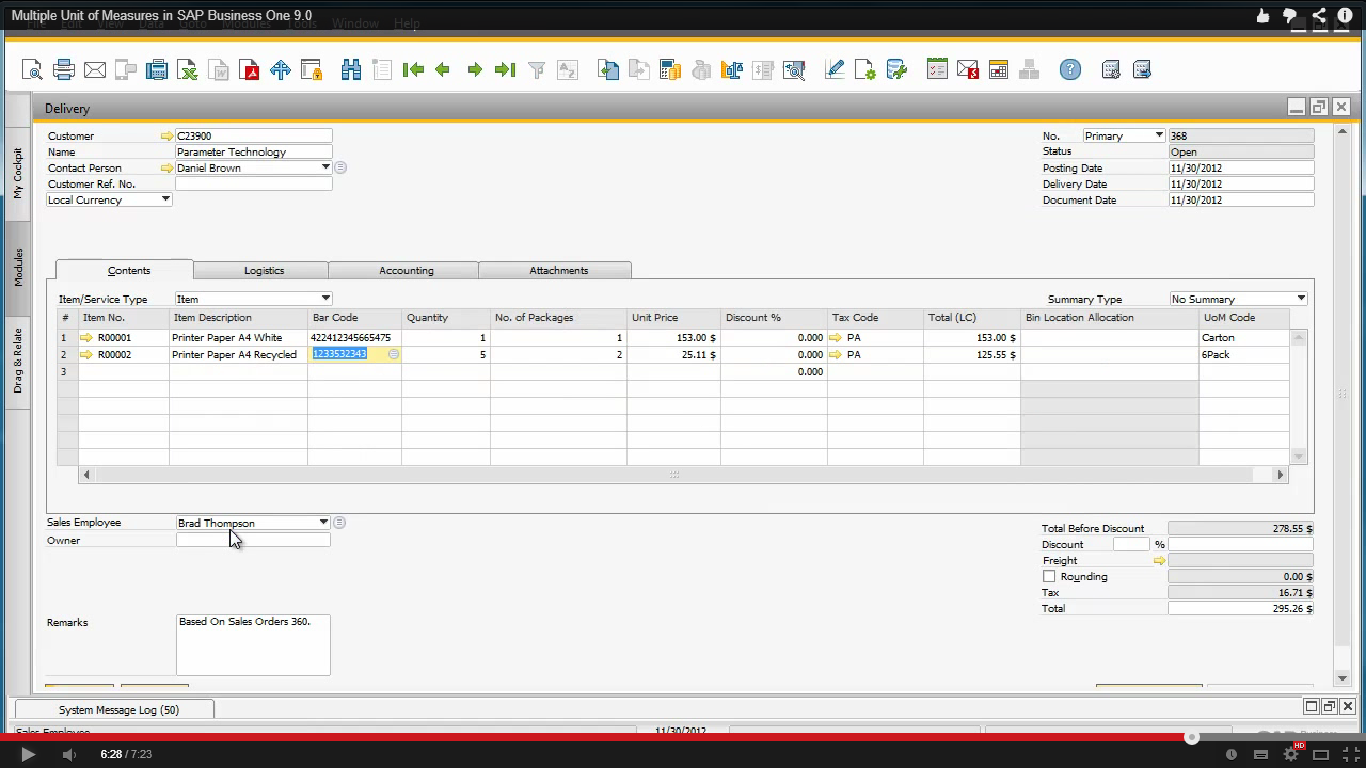Click the YouTube video info icon
The width and height of the screenshot is (1366, 768).
tap(1345, 15)
